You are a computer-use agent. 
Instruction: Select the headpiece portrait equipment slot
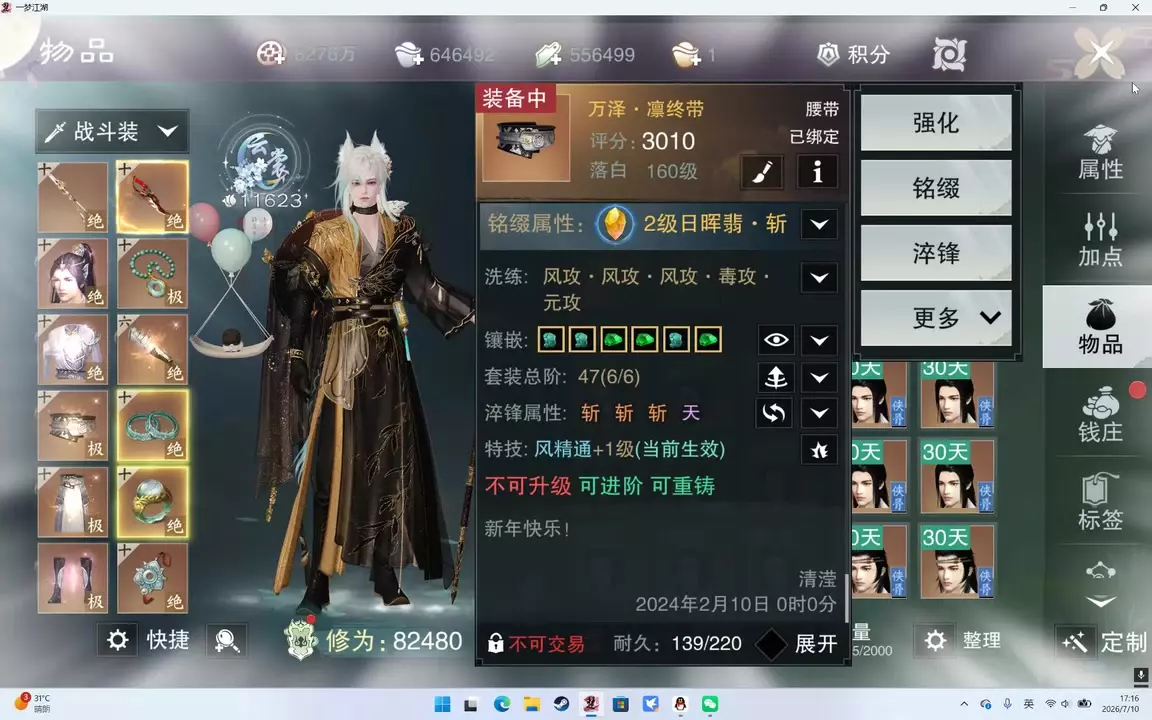click(73, 273)
